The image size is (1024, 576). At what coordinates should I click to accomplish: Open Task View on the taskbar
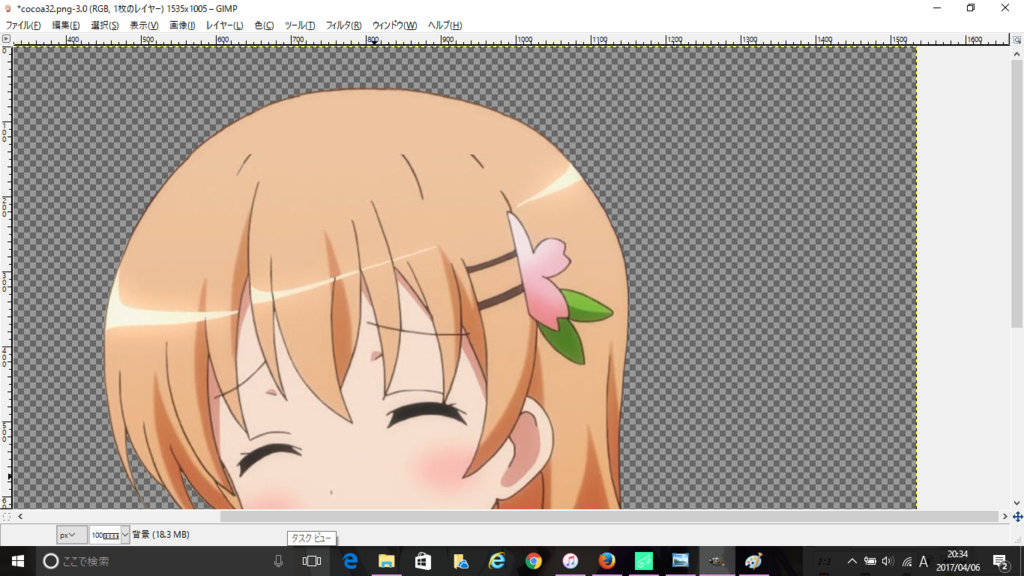(312, 561)
